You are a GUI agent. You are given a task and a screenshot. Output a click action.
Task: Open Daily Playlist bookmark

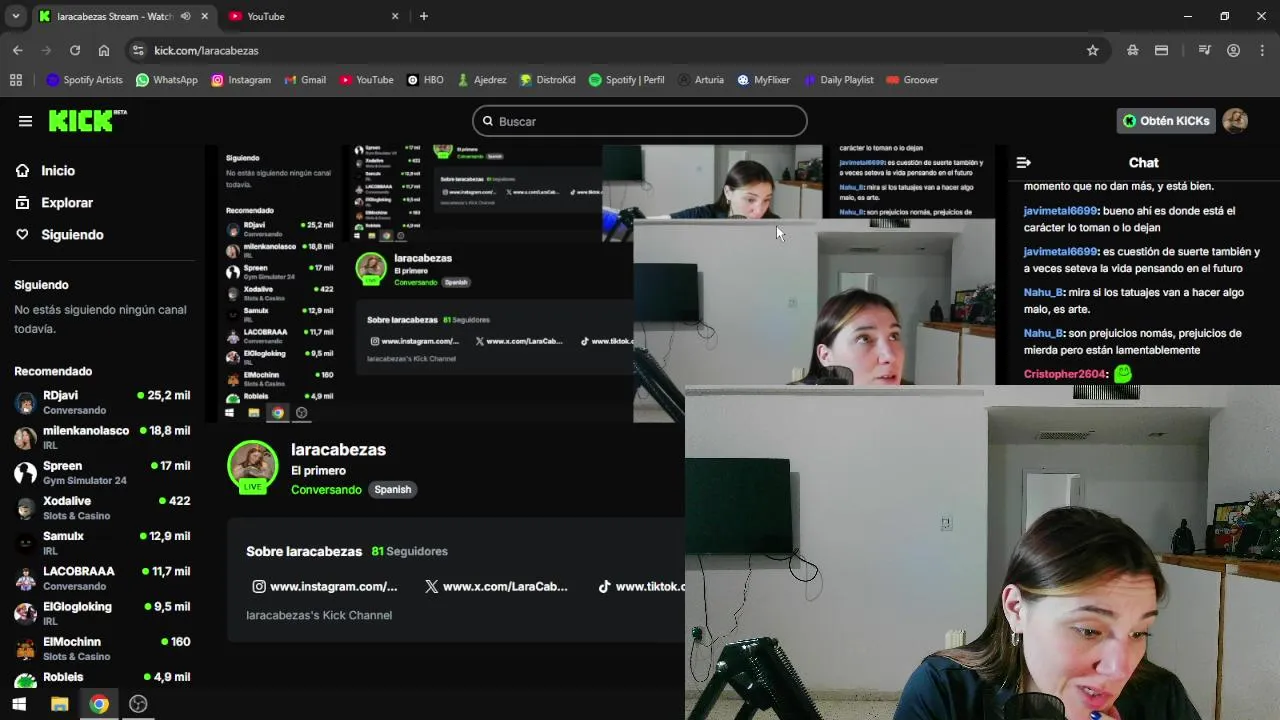839,80
